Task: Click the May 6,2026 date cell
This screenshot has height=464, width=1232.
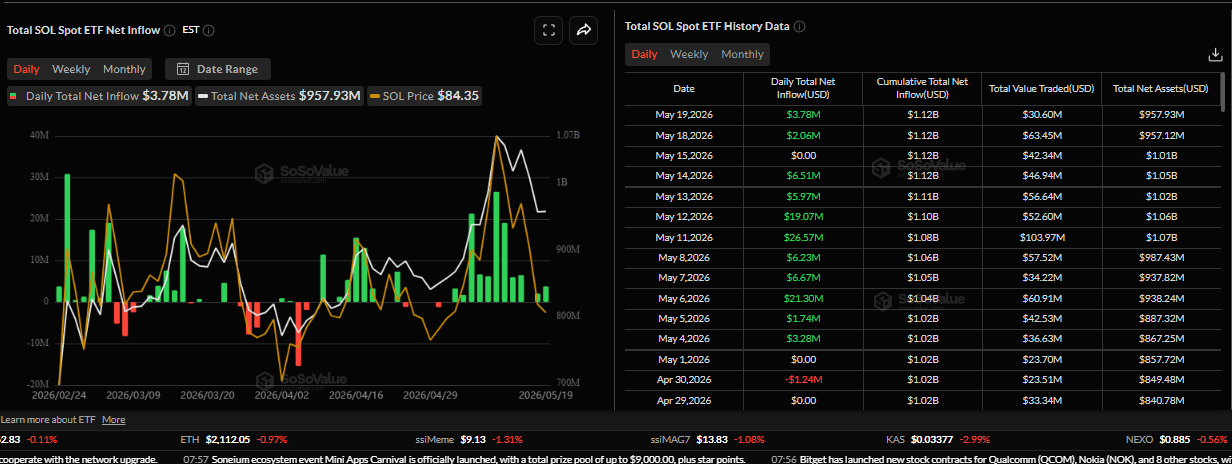Action: [x=684, y=298]
